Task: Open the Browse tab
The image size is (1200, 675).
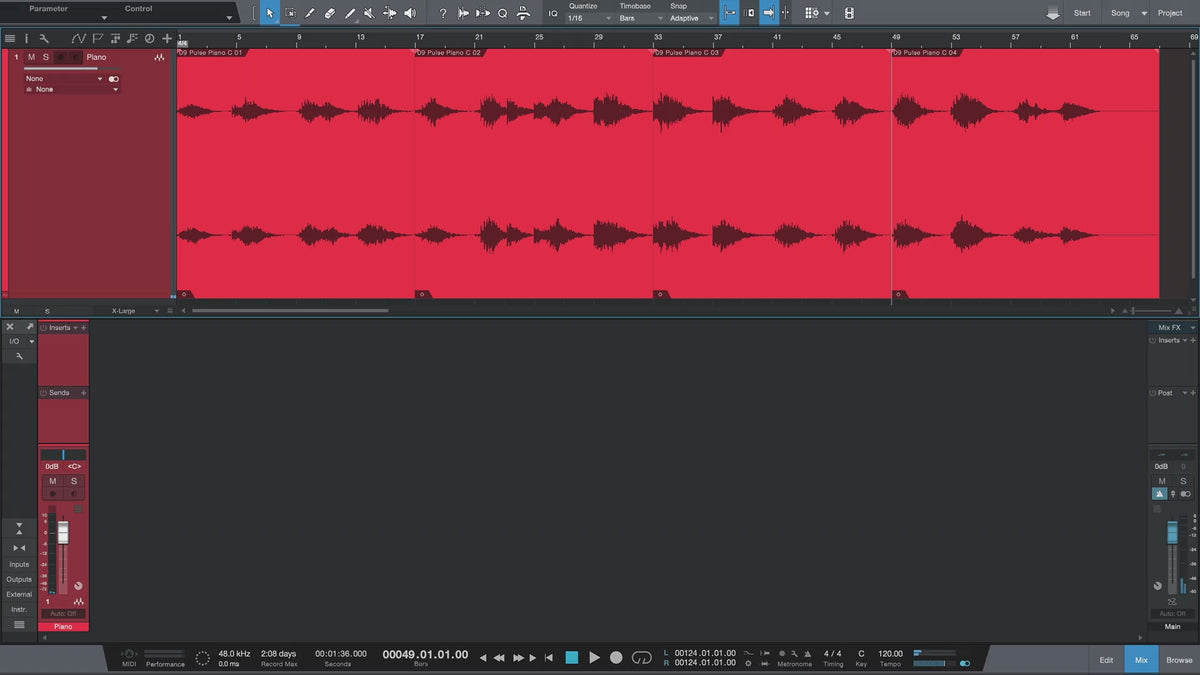Action: 1179,660
